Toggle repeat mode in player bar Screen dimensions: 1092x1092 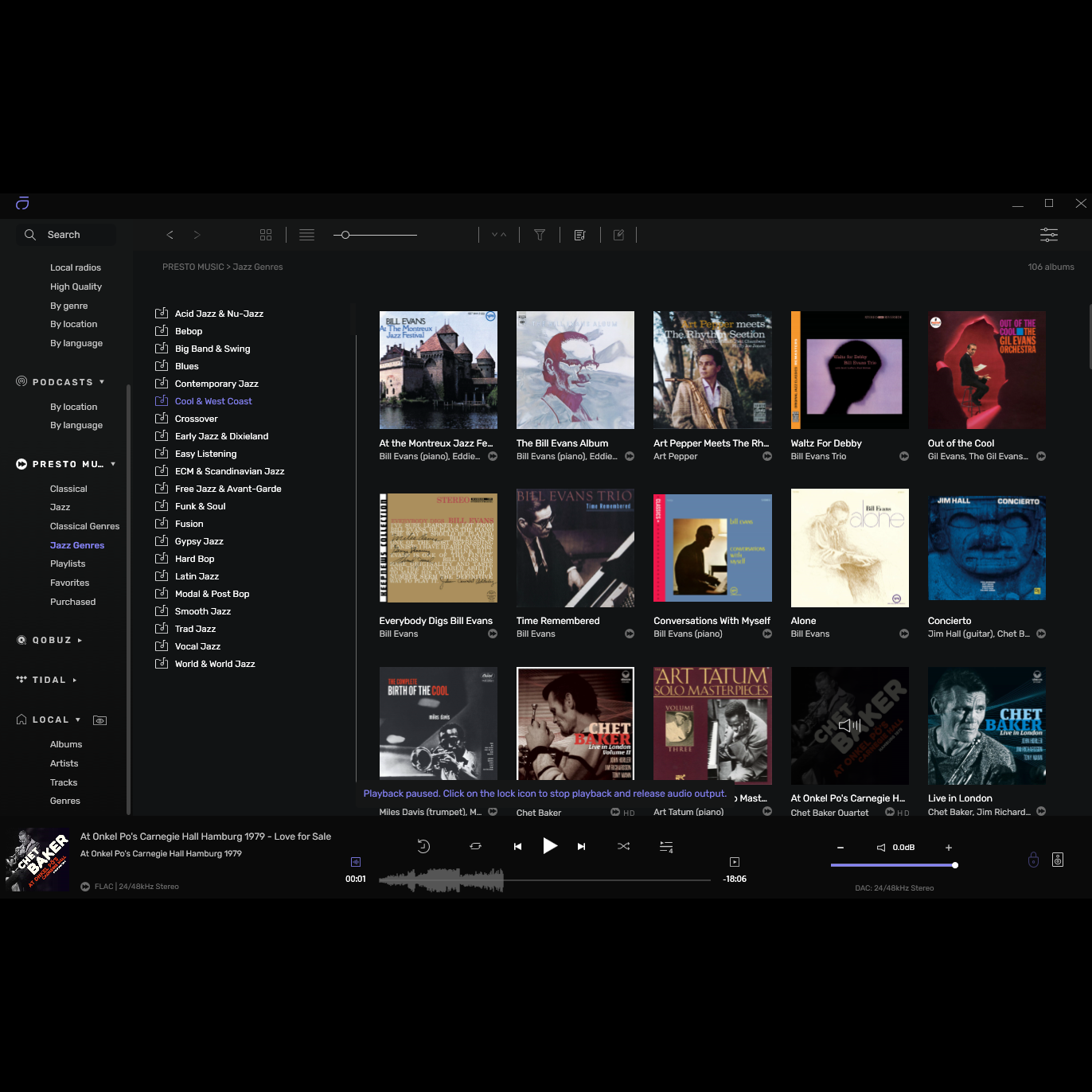475,846
